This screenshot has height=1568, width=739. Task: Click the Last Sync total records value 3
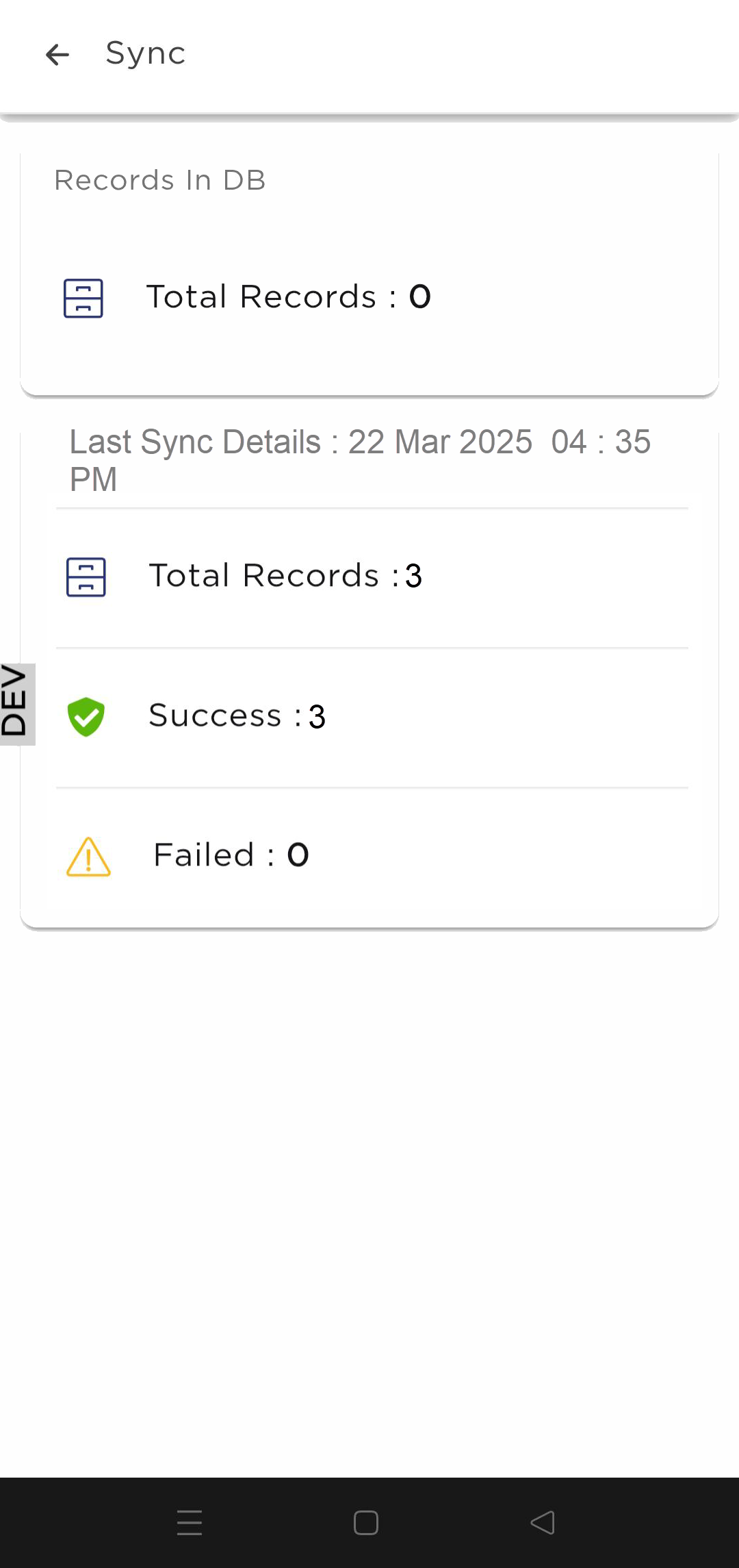pos(413,576)
